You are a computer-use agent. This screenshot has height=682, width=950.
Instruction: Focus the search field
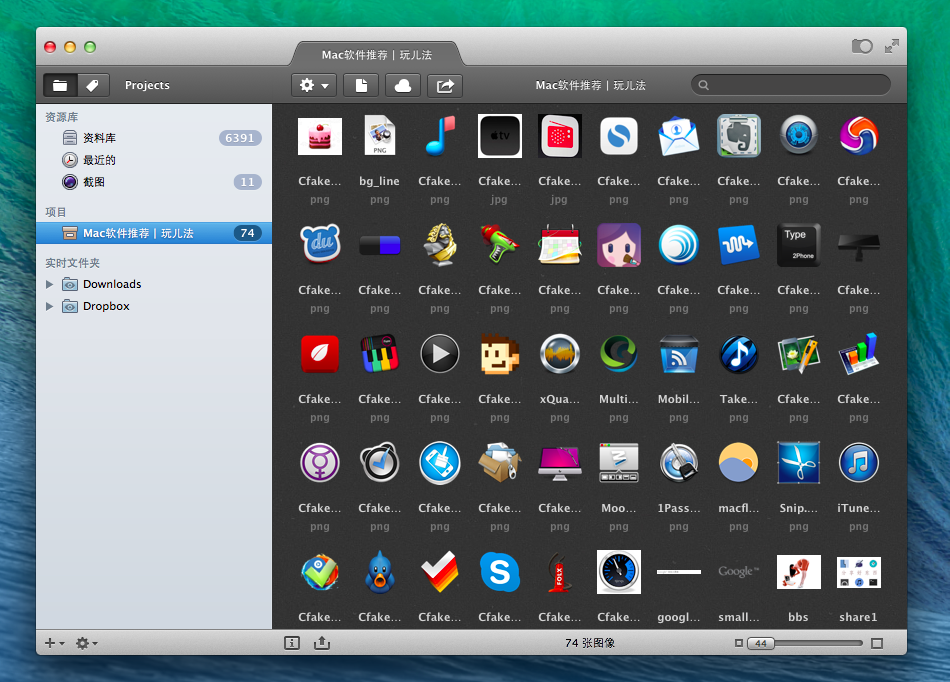coord(791,85)
